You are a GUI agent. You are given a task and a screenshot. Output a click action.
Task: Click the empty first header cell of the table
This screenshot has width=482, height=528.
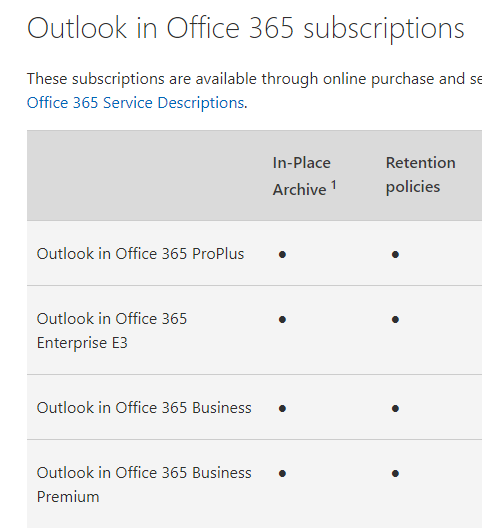[x=148, y=175]
